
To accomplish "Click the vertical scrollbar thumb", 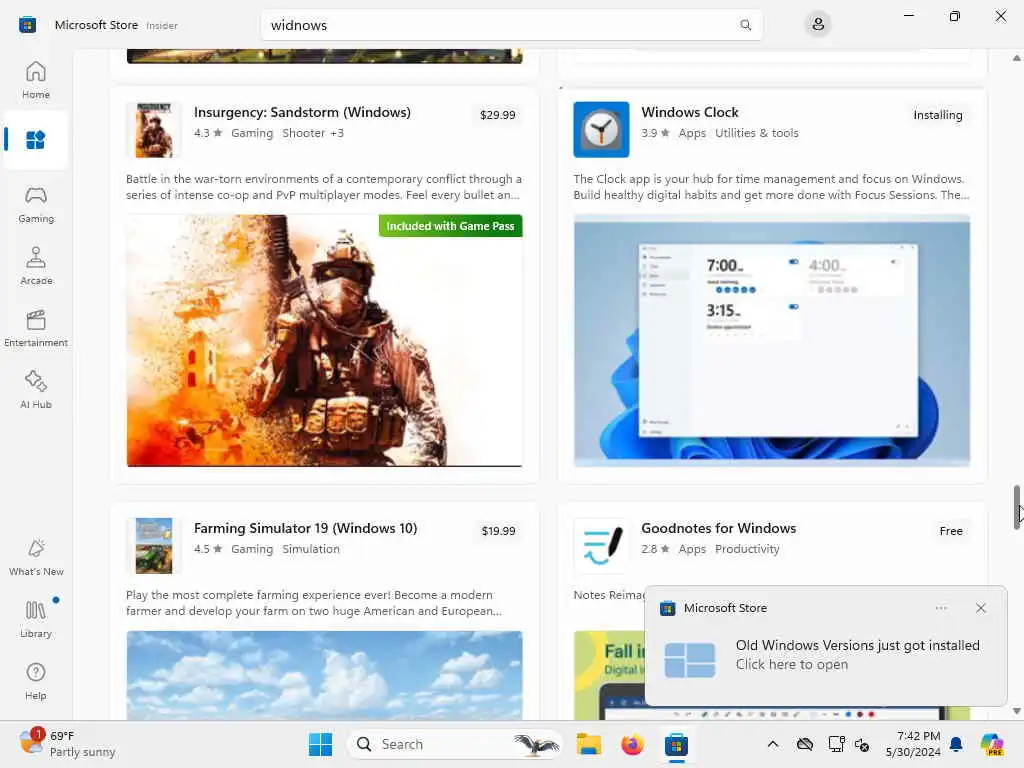I will [x=1017, y=507].
